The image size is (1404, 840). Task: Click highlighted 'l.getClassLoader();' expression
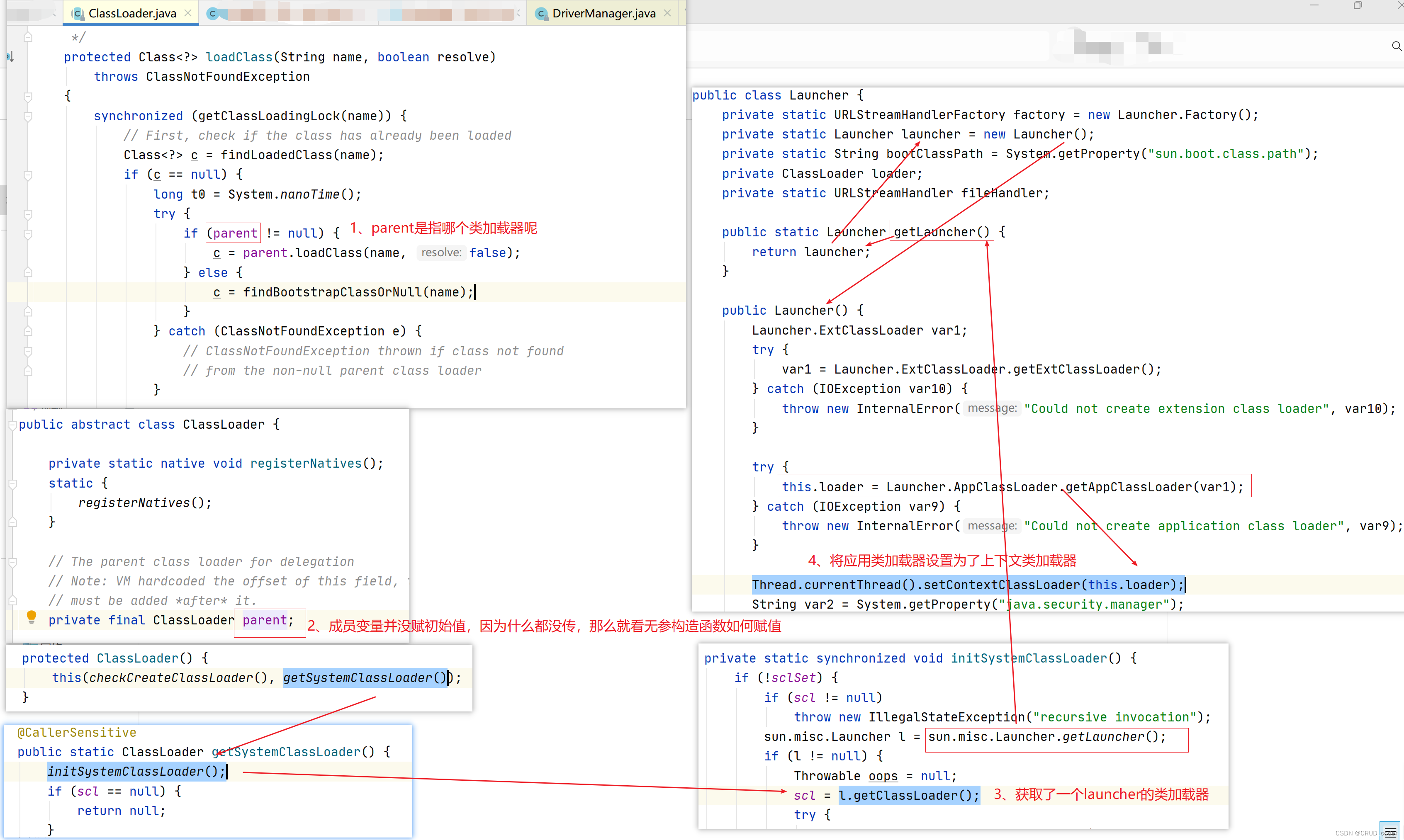click(x=909, y=795)
